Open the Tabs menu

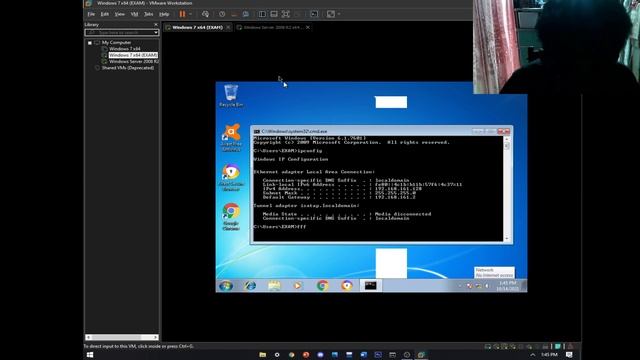pos(149,14)
